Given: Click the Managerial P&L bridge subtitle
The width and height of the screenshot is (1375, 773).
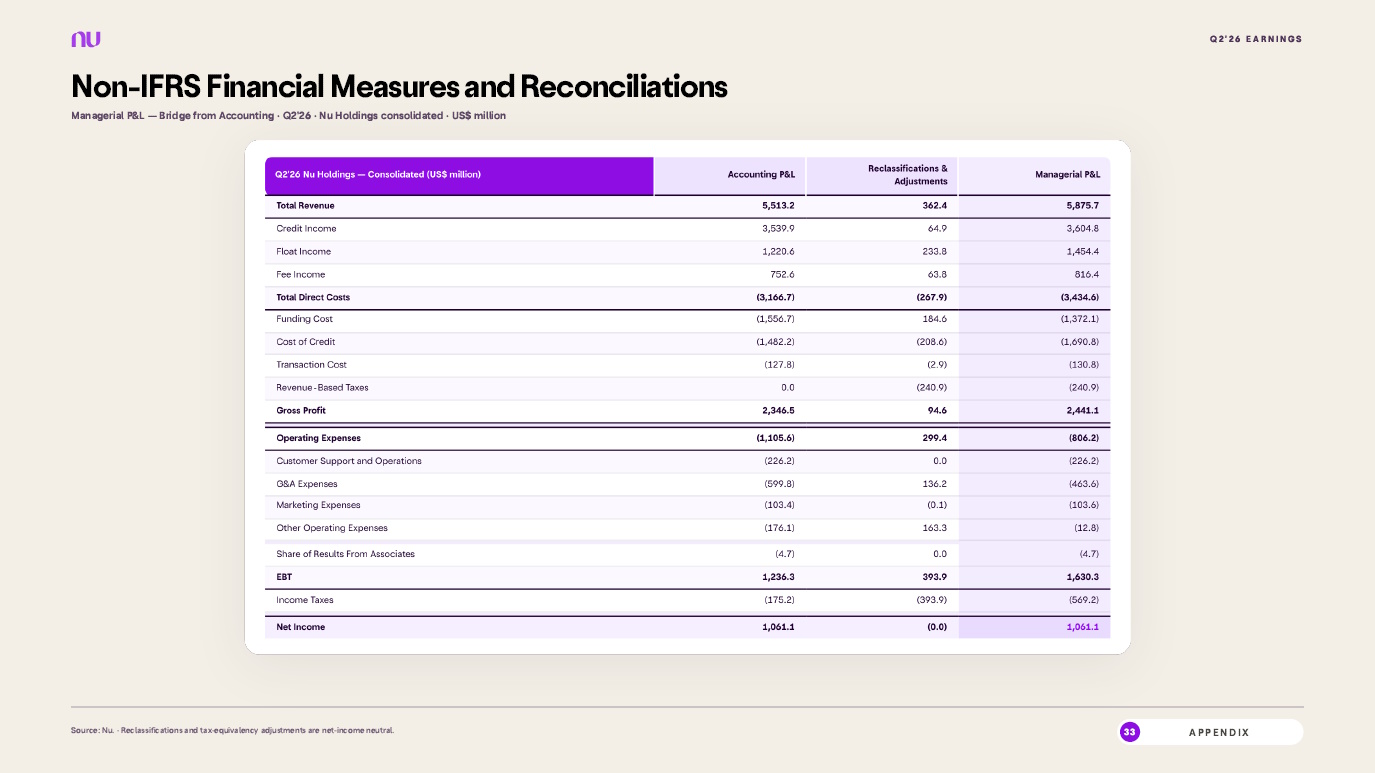Looking at the screenshot, I should click(288, 116).
